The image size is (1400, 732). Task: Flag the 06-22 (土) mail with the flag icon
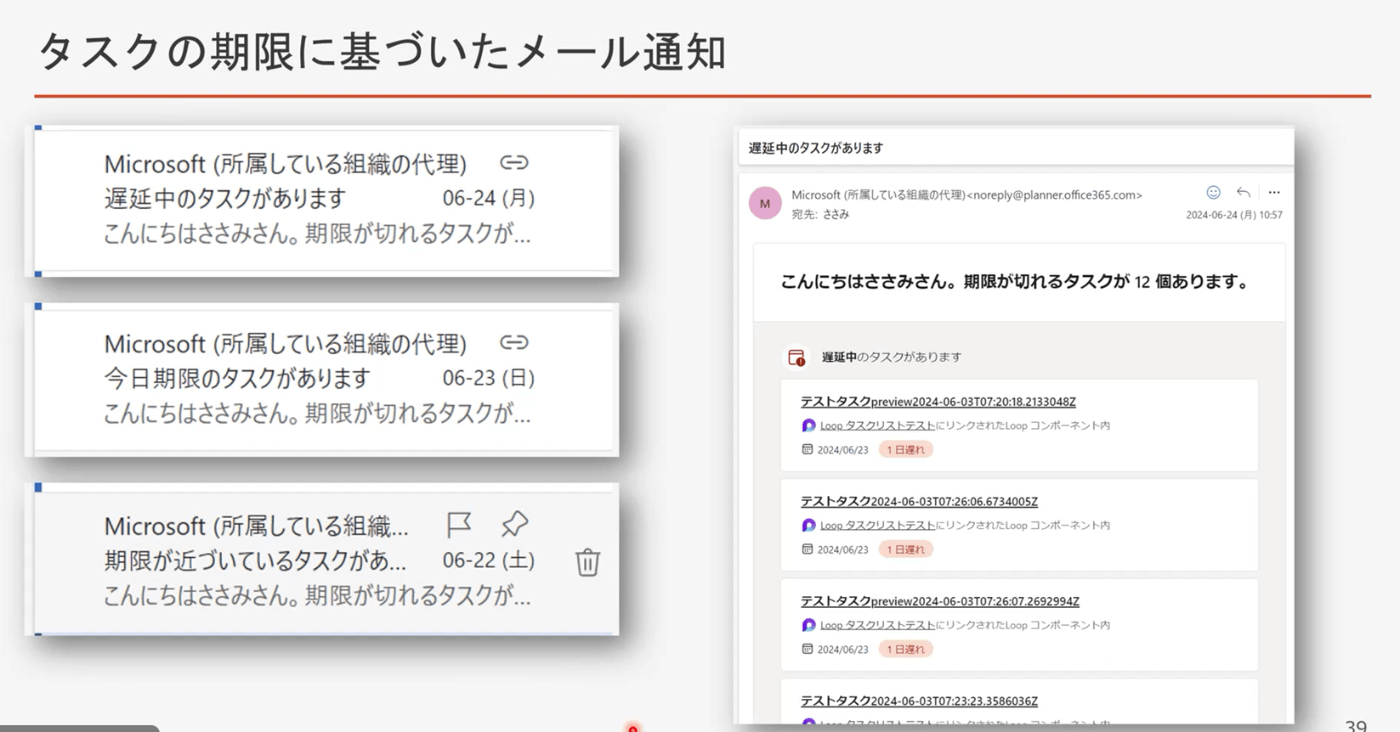[x=458, y=524]
